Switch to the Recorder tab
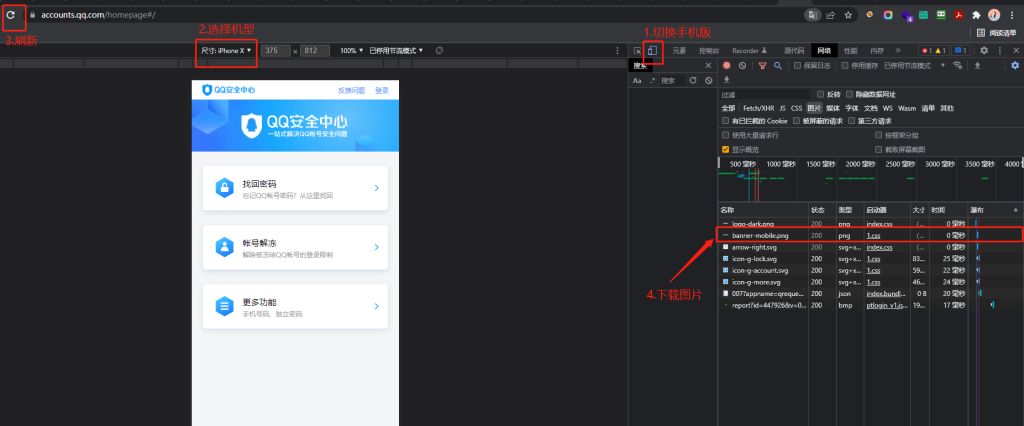Viewport: 1024px width, 426px height. [749, 50]
